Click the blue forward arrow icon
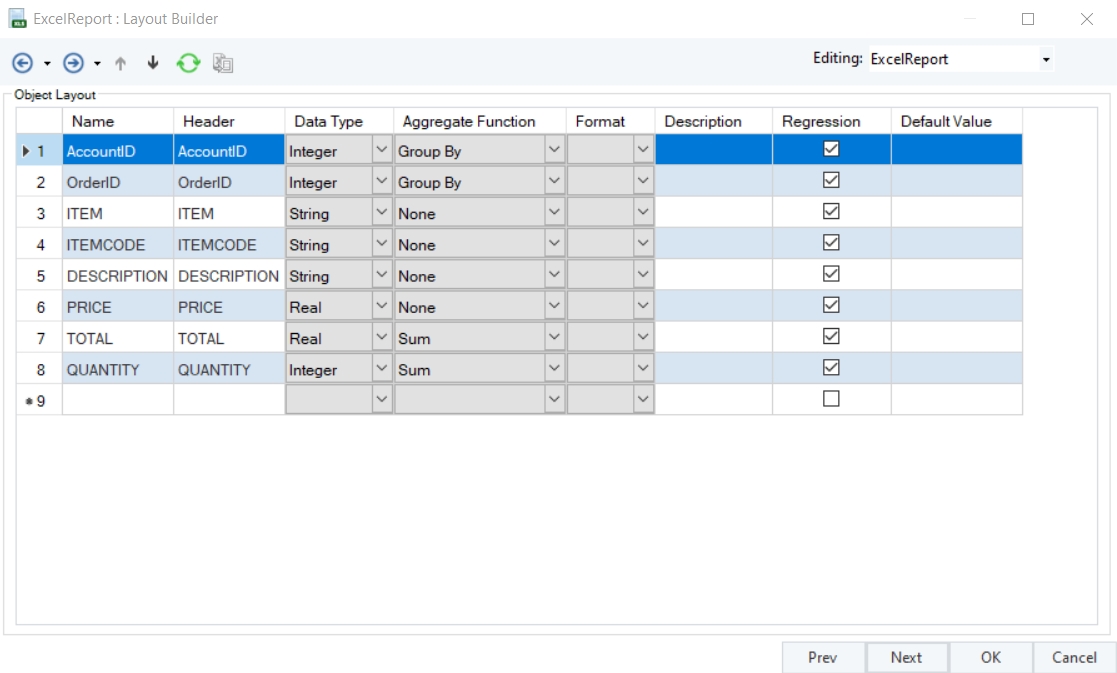 coord(73,63)
